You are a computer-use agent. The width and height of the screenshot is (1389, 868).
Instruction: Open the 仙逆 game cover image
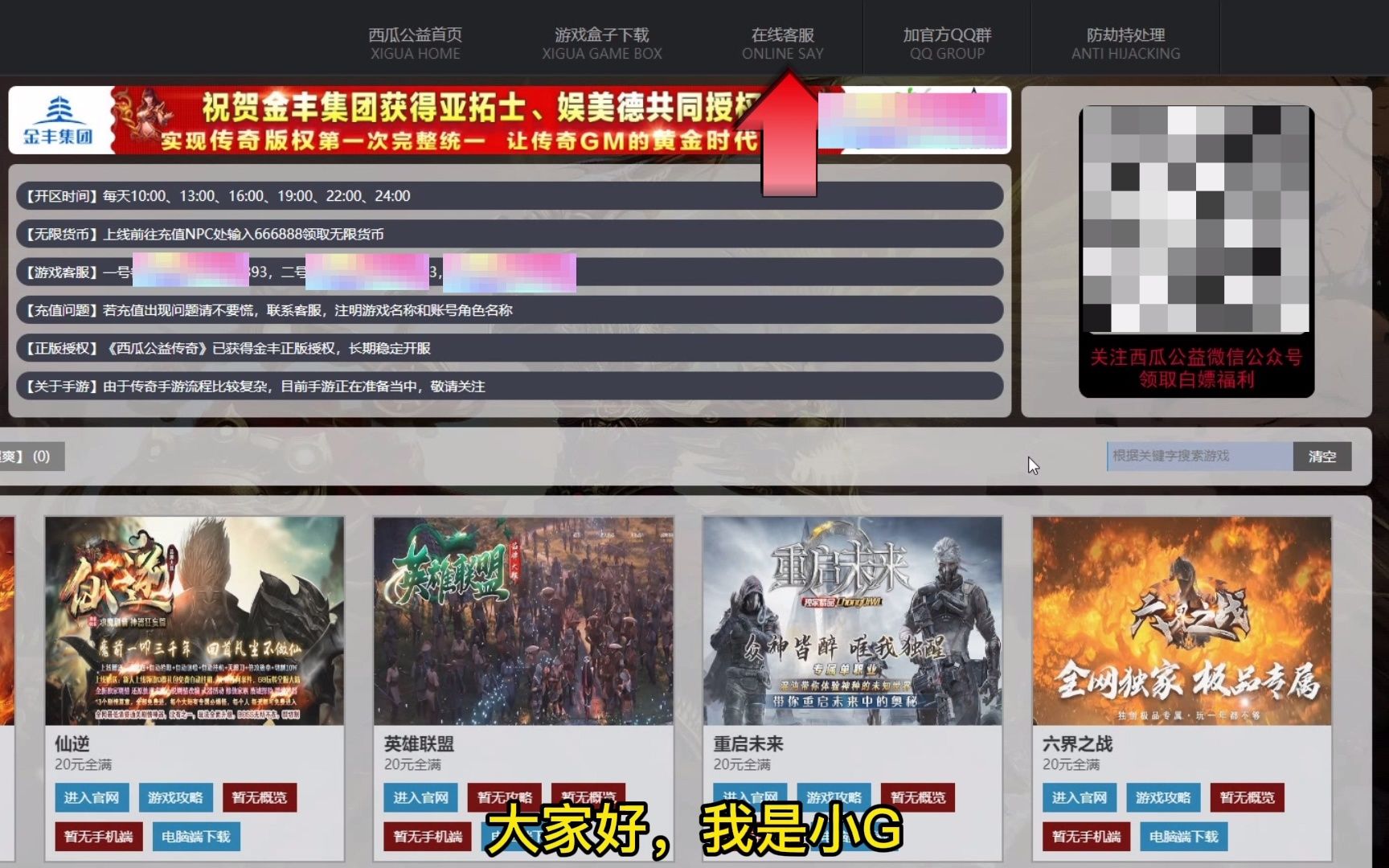pyautogui.click(x=195, y=620)
